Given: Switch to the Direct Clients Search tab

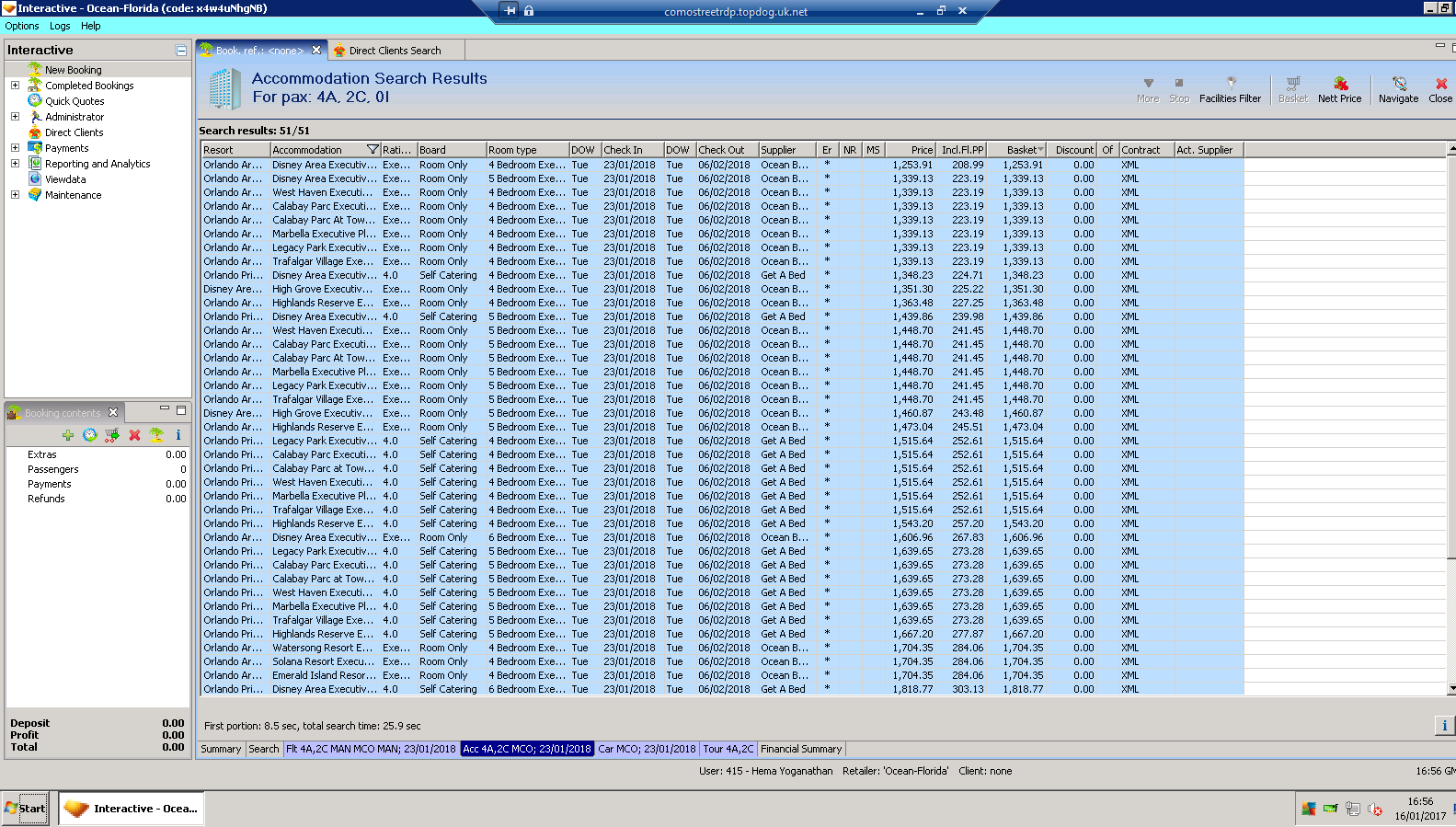Looking at the screenshot, I should coord(395,51).
